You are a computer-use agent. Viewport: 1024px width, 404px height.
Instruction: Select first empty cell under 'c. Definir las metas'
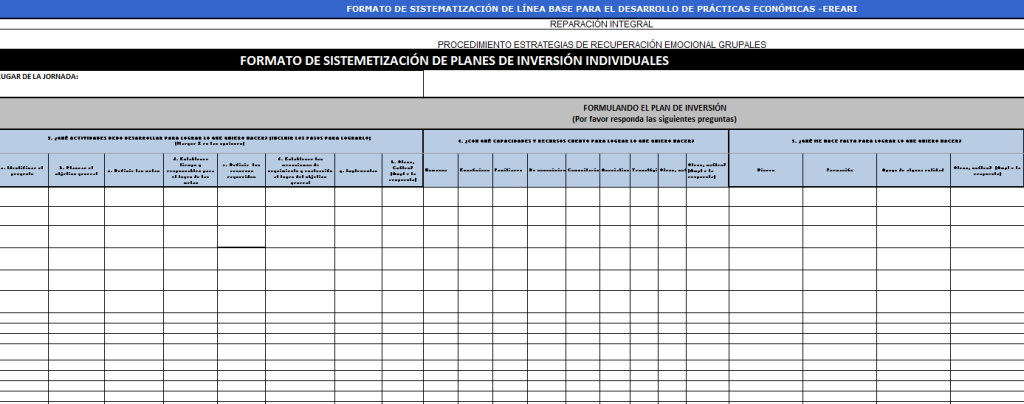pos(134,197)
